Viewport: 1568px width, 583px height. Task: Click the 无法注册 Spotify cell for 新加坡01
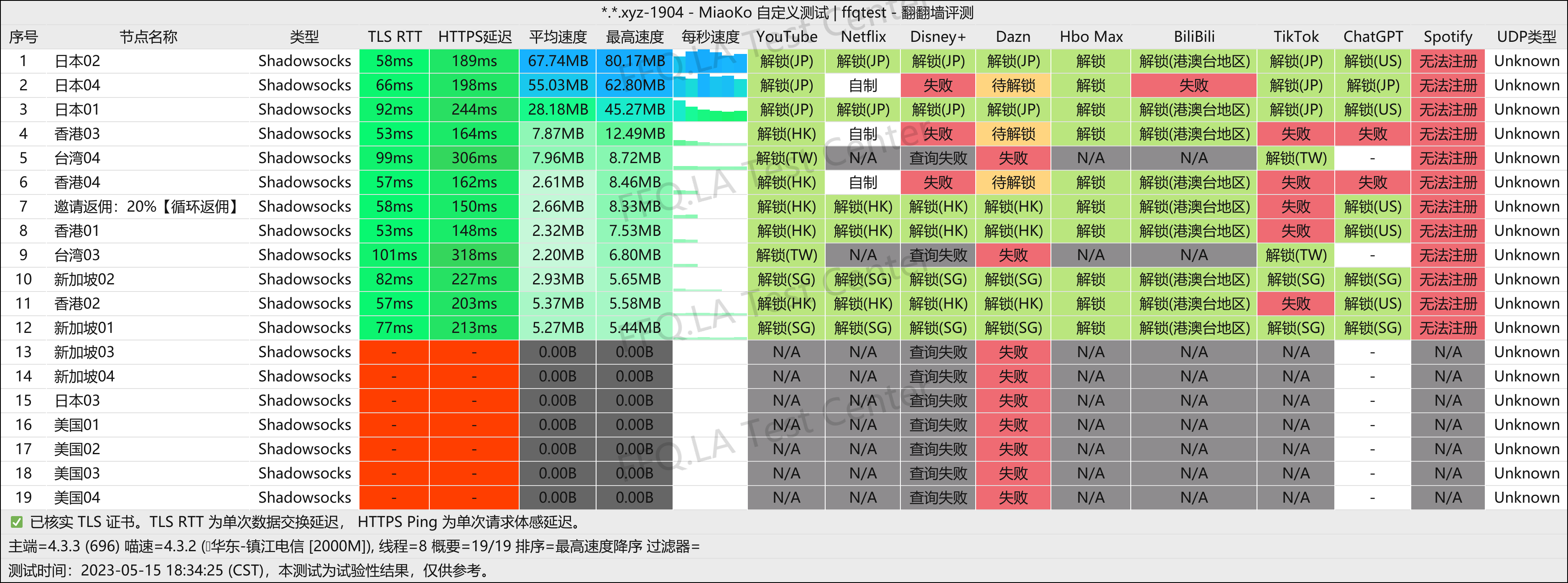1448,328
